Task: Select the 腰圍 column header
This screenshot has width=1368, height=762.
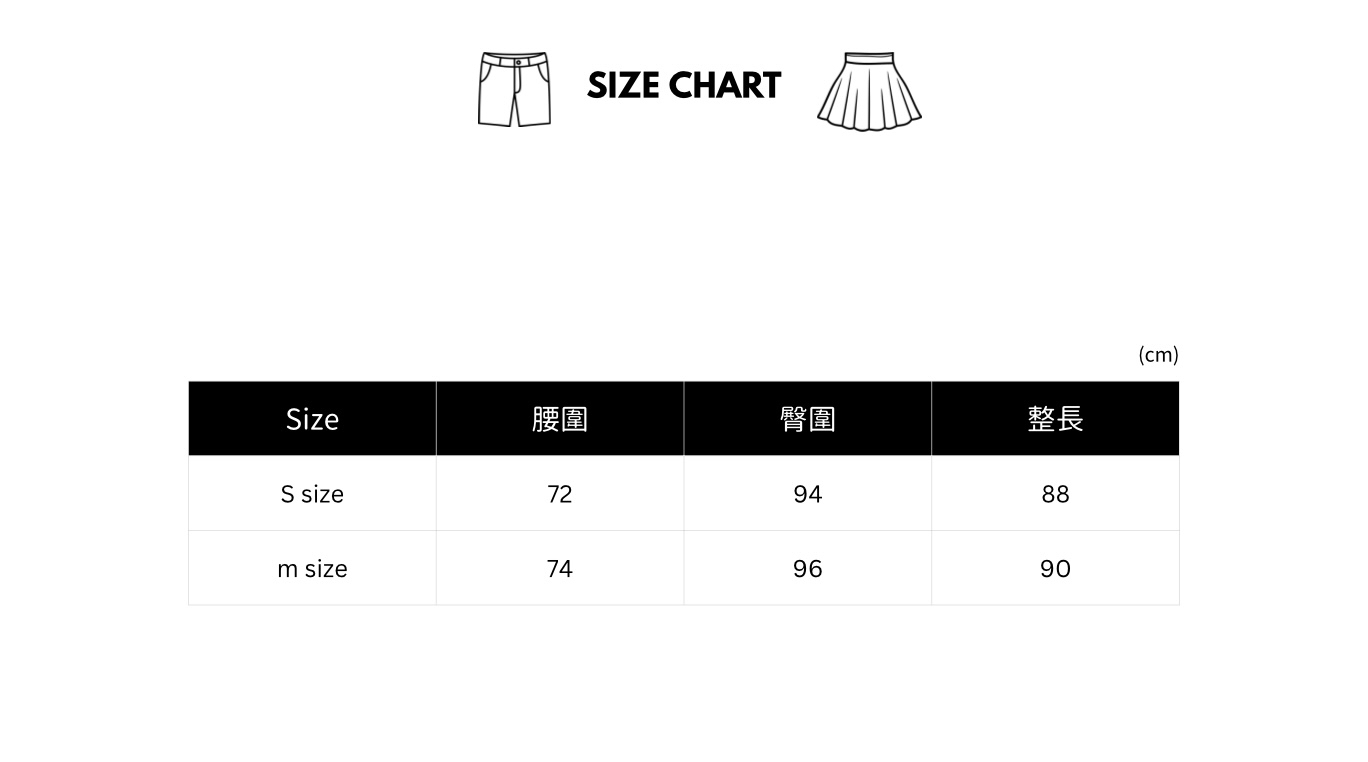Action: (x=560, y=419)
